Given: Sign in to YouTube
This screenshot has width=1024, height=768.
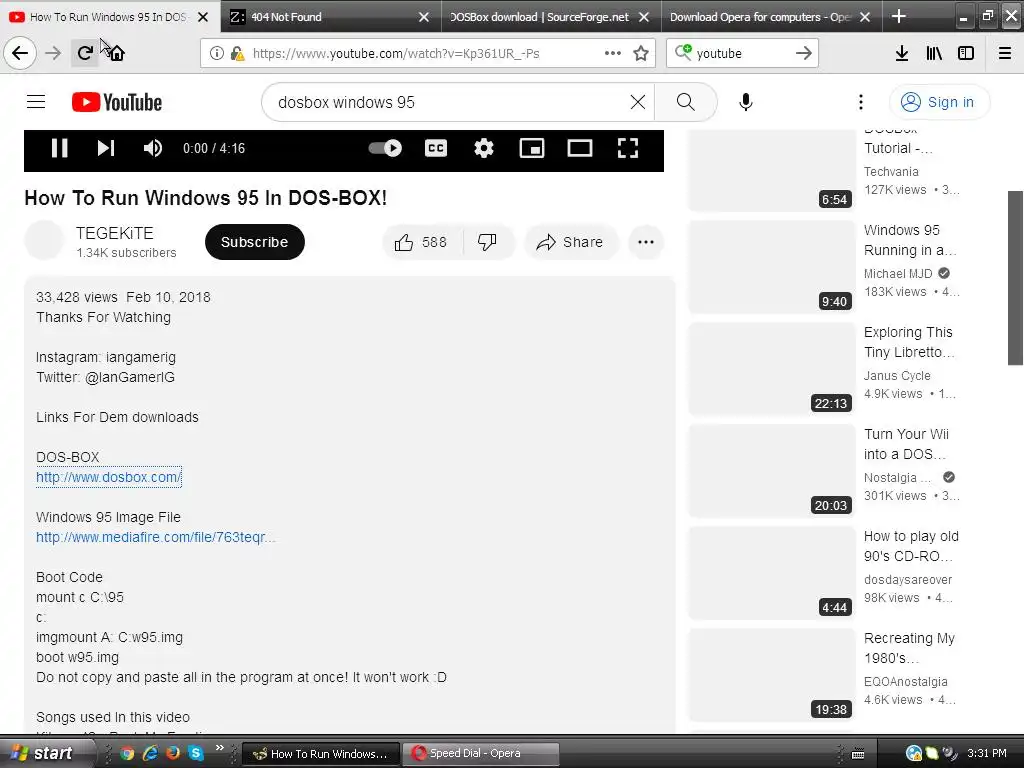Looking at the screenshot, I should (939, 102).
